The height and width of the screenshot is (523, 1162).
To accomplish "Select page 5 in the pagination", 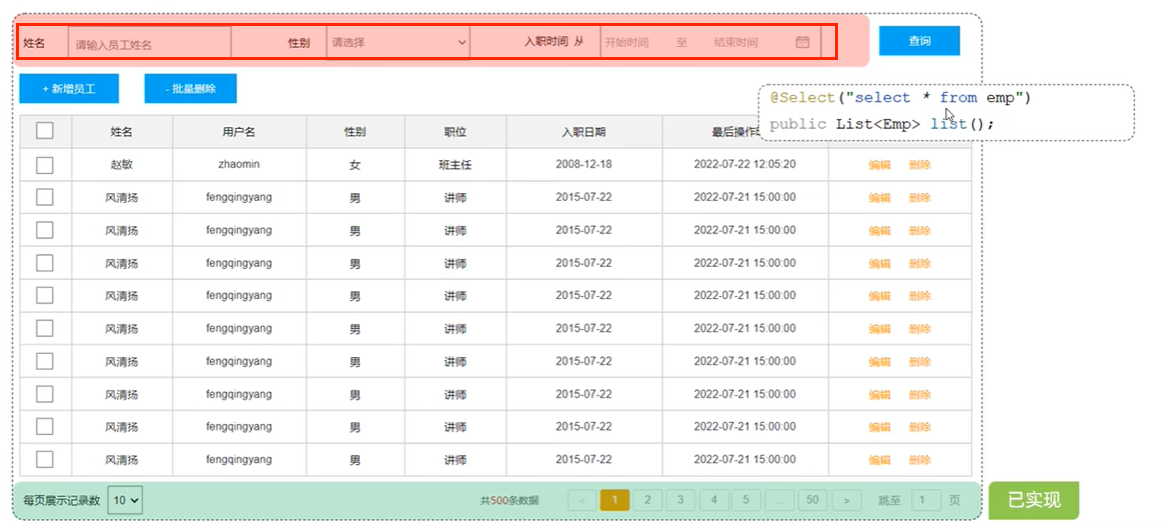I will (746, 500).
